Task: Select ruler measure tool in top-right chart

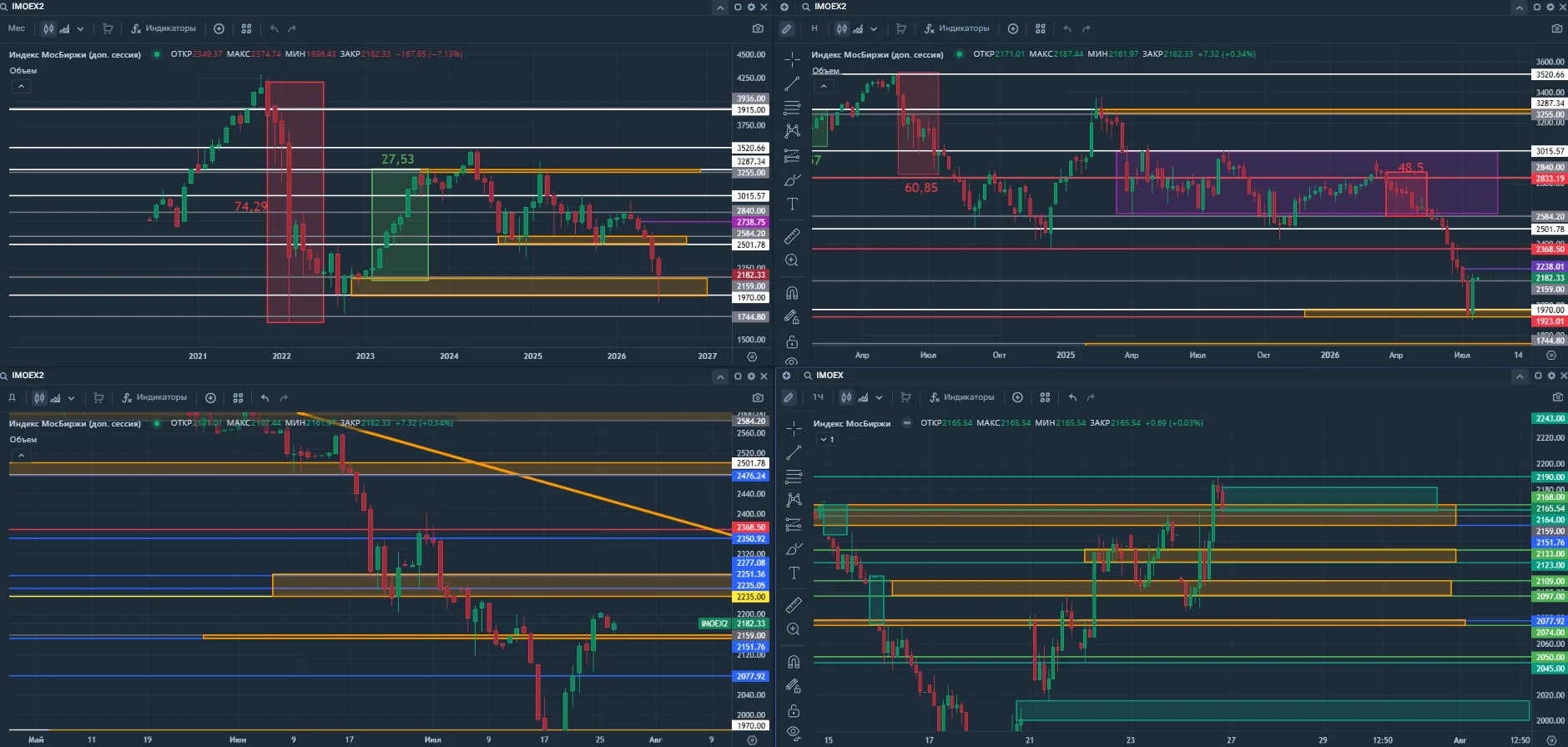Action: coord(793,236)
